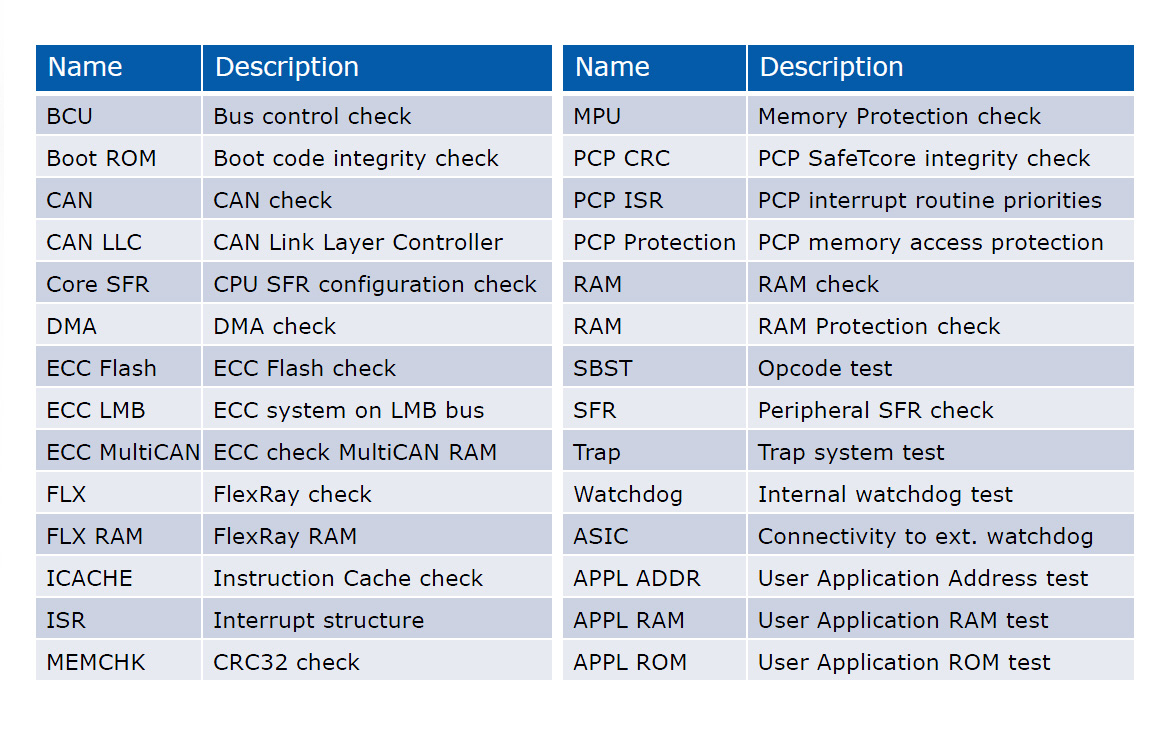Select the APPL ROM name cell
This screenshot has width=1162, height=734.
(x=630, y=662)
